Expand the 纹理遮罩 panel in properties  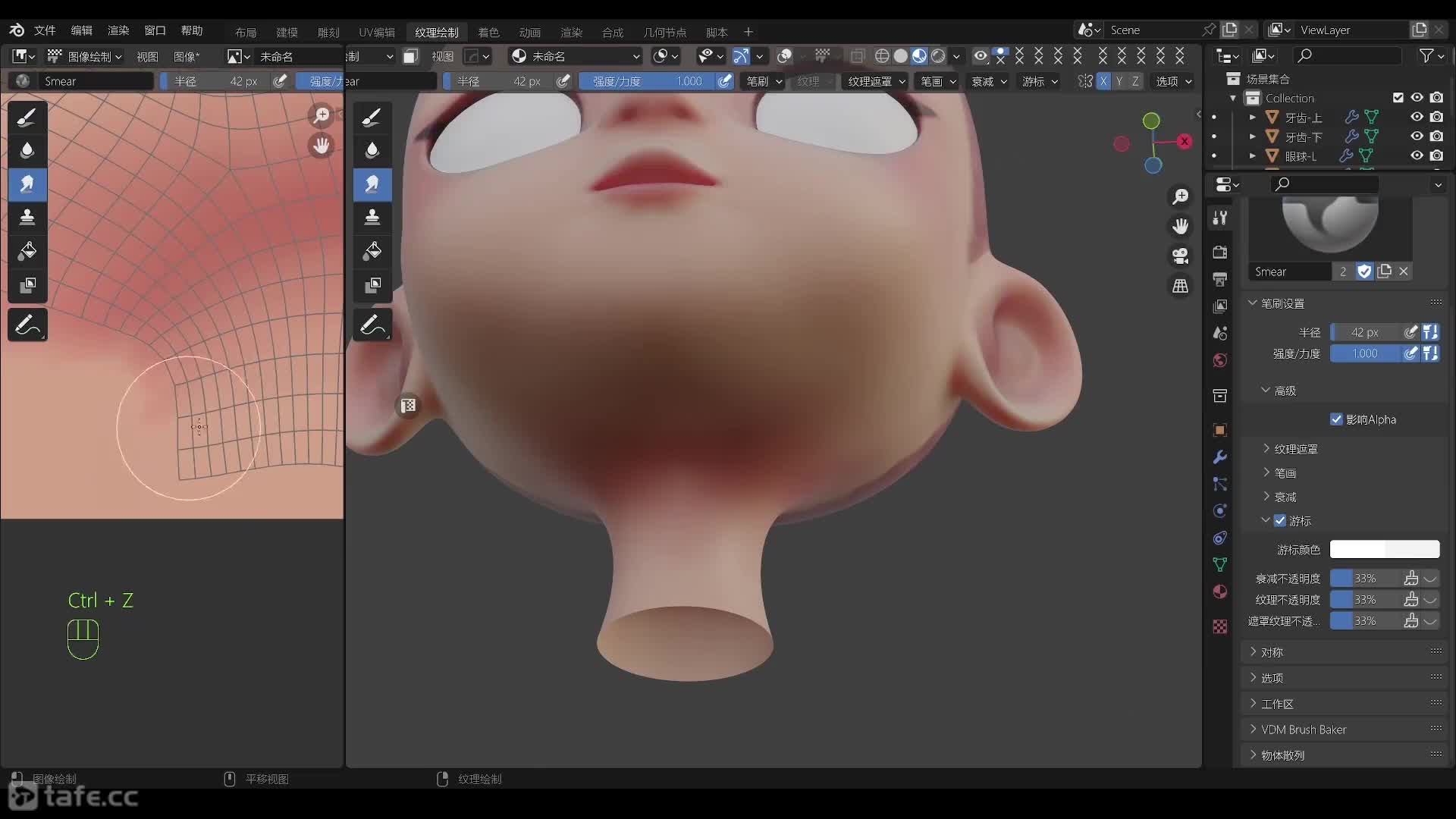pos(1295,449)
